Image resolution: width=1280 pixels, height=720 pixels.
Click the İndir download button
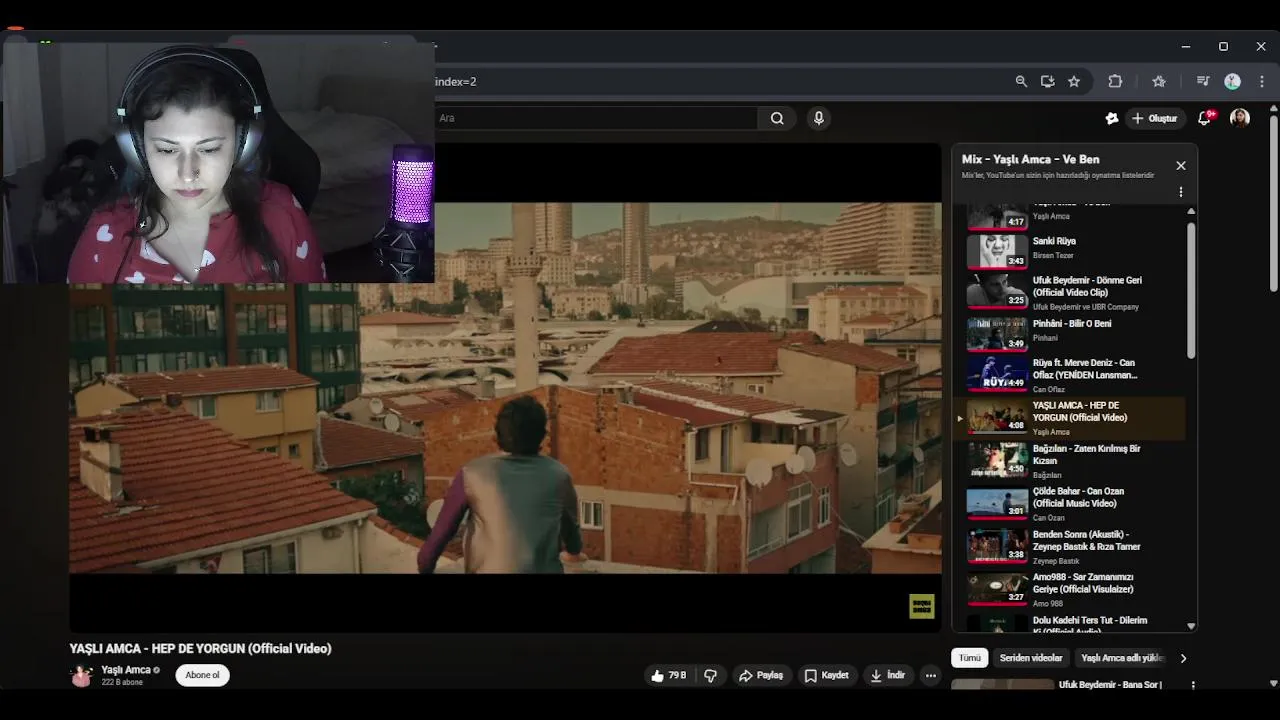[888, 675]
